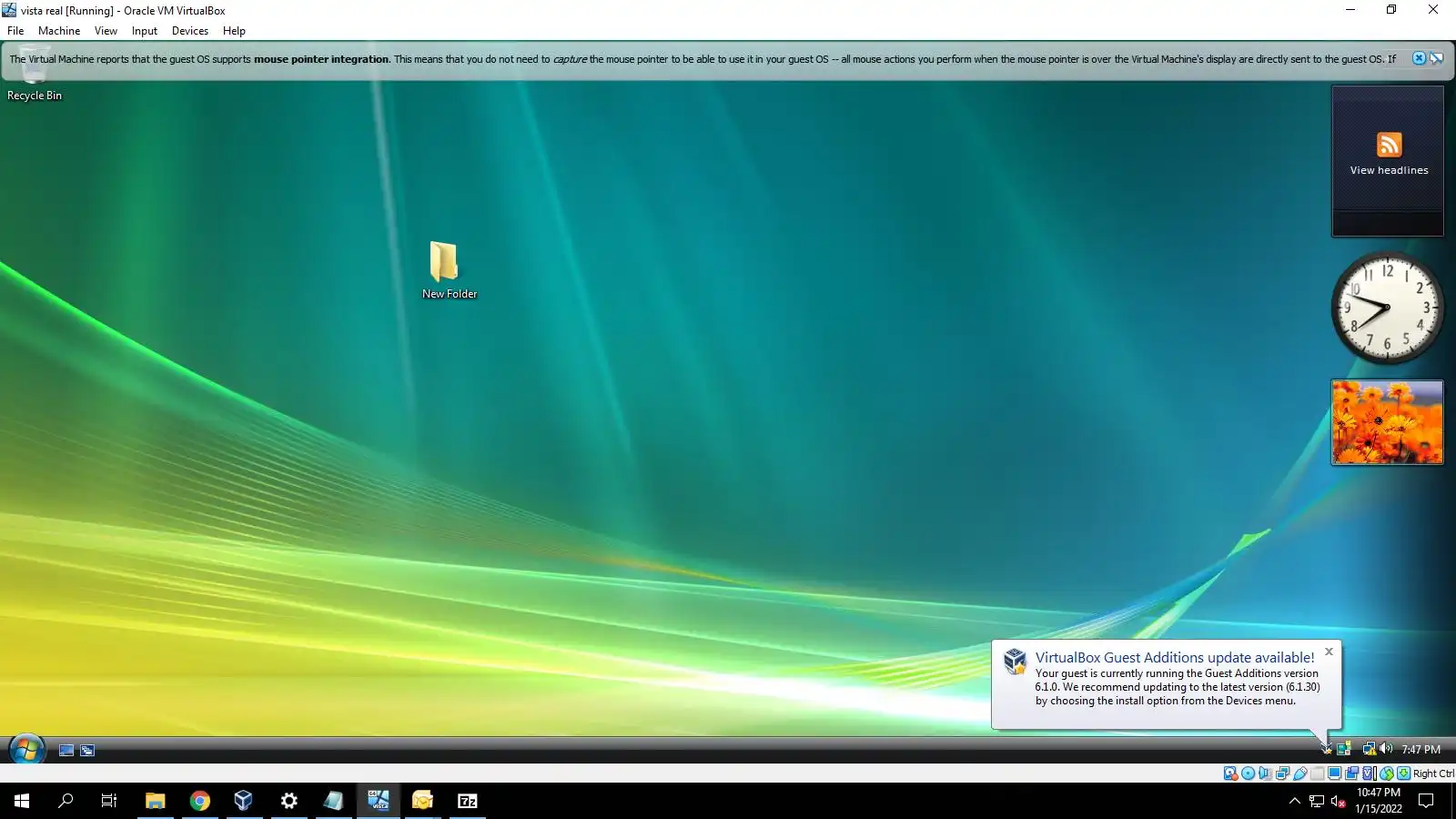
Task: Open Settings from the taskbar
Action: click(288, 801)
